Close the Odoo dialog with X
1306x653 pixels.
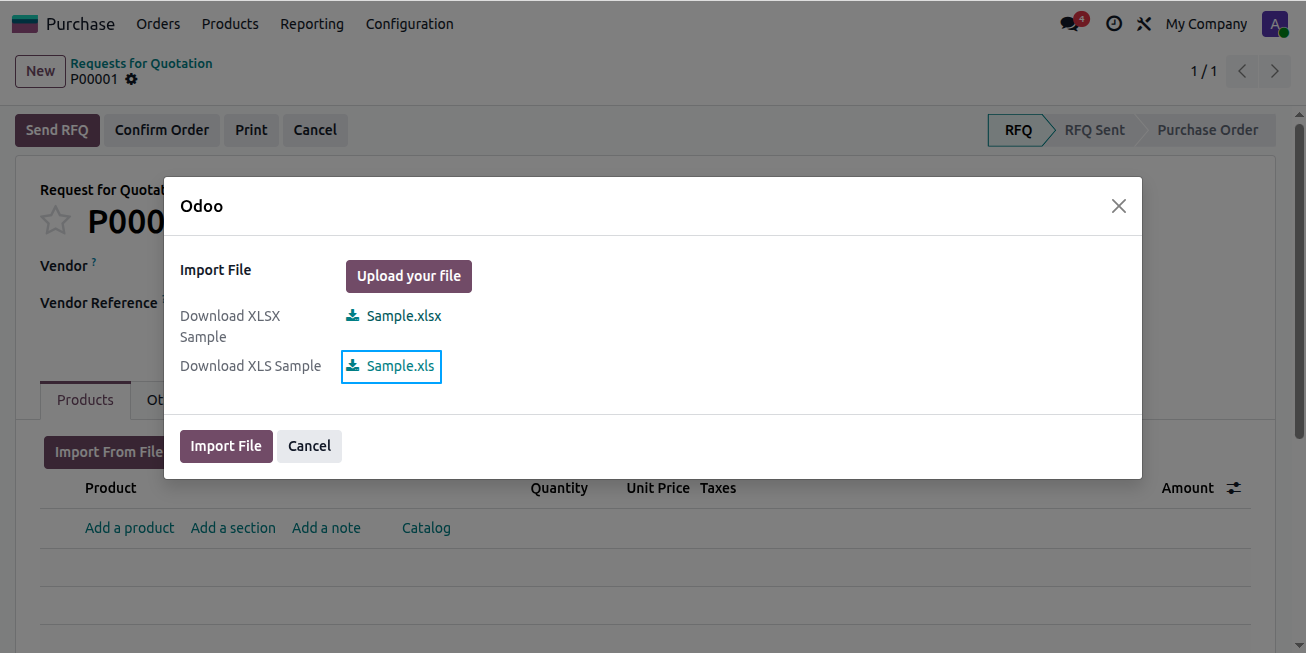click(1118, 206)
